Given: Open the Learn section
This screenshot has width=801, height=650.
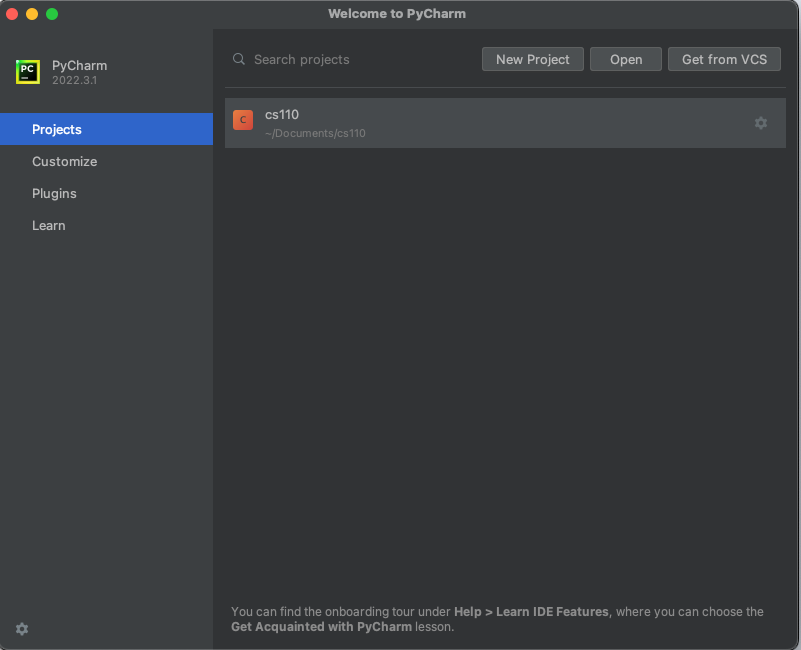Looking at the screenshot, I should coord(48,225).
